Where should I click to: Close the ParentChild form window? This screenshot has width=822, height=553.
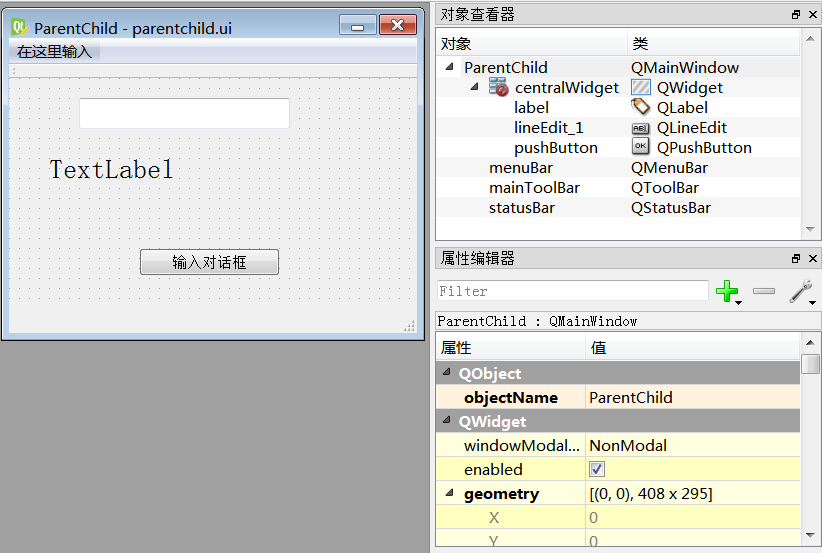coord(397,25)
